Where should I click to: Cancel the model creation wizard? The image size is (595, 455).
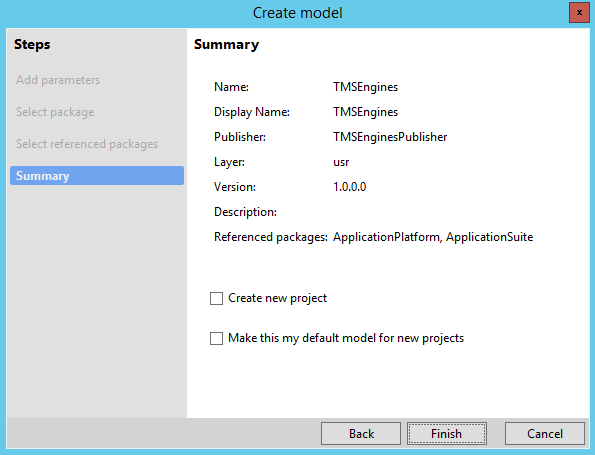coord(545,433)
